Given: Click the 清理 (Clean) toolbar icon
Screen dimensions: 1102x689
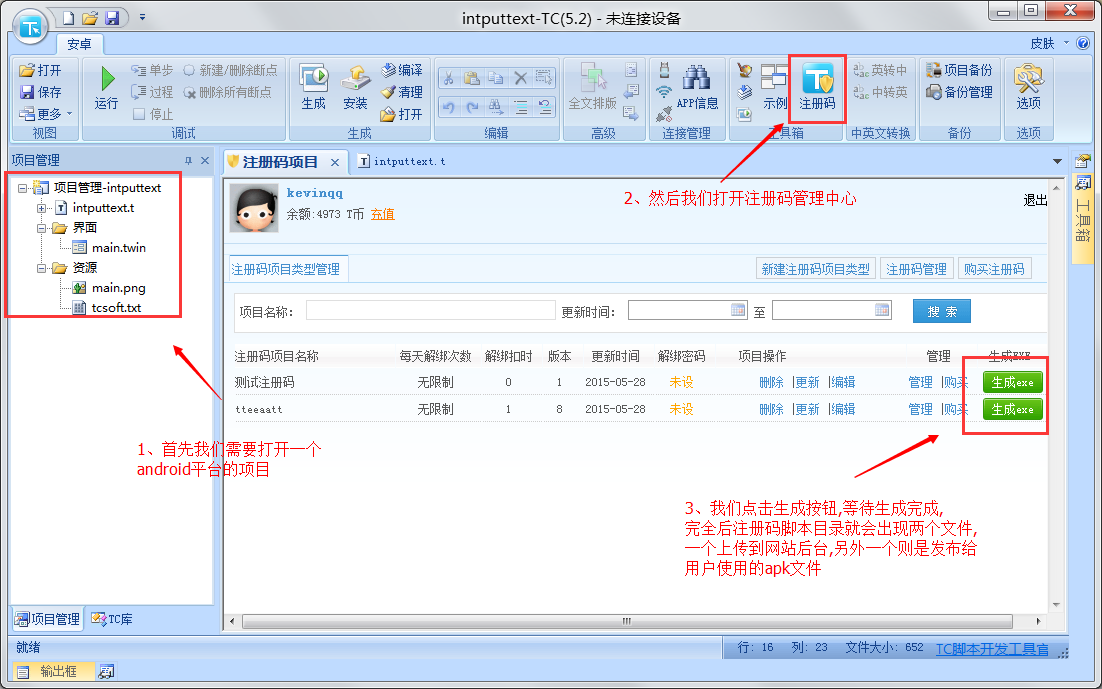Looking at the screenshot, I should [x=402, y=92].
